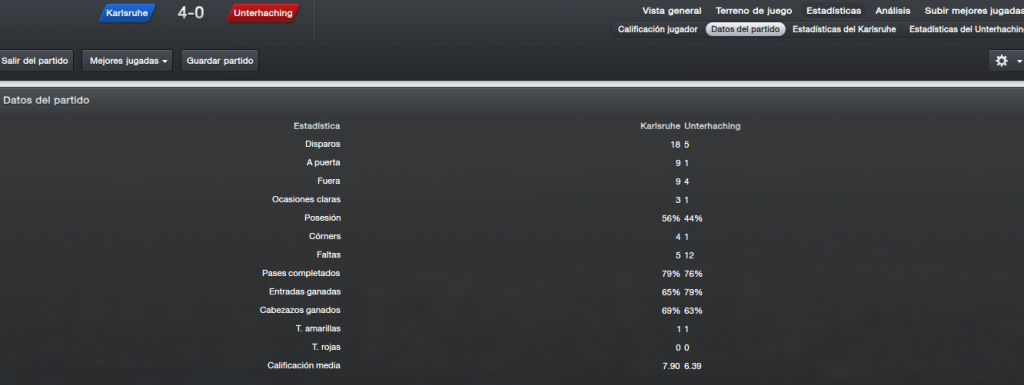This screenshot has width=1024, height=385.
Task: Click Salir del partido button
Action: [35, 61]
